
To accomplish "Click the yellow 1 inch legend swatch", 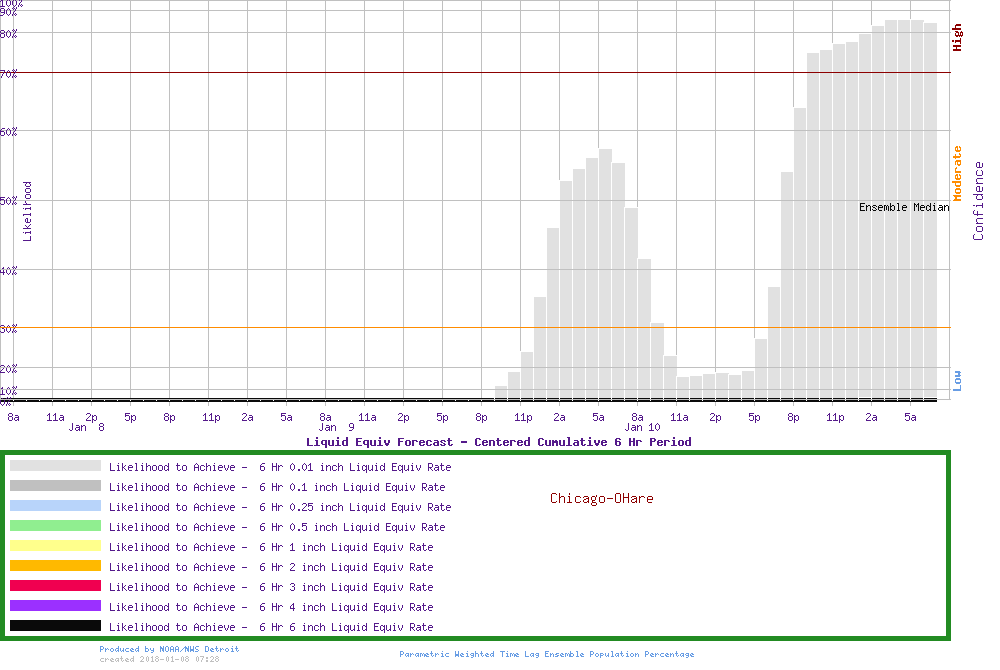I will 55,546.
